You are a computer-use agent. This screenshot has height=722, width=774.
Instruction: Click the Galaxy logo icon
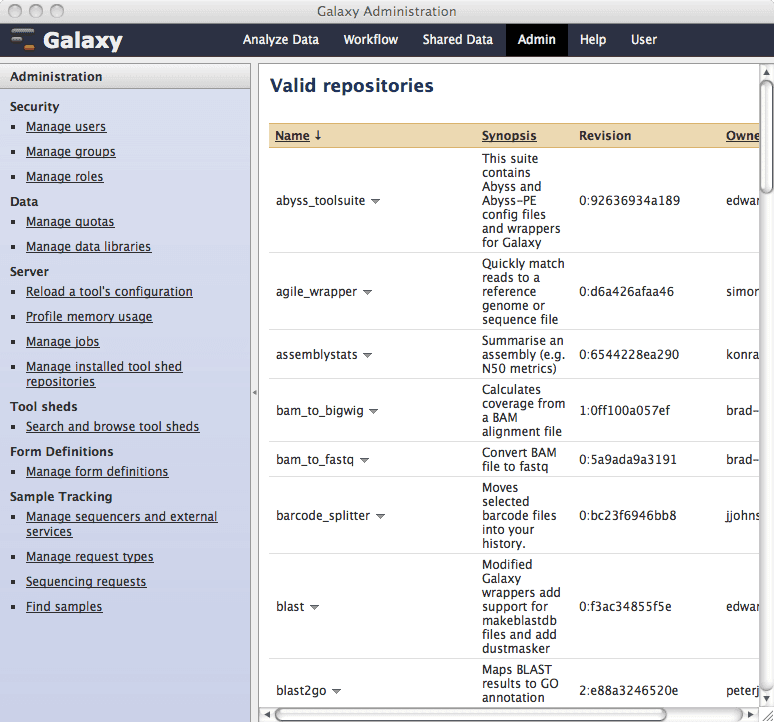24,41
